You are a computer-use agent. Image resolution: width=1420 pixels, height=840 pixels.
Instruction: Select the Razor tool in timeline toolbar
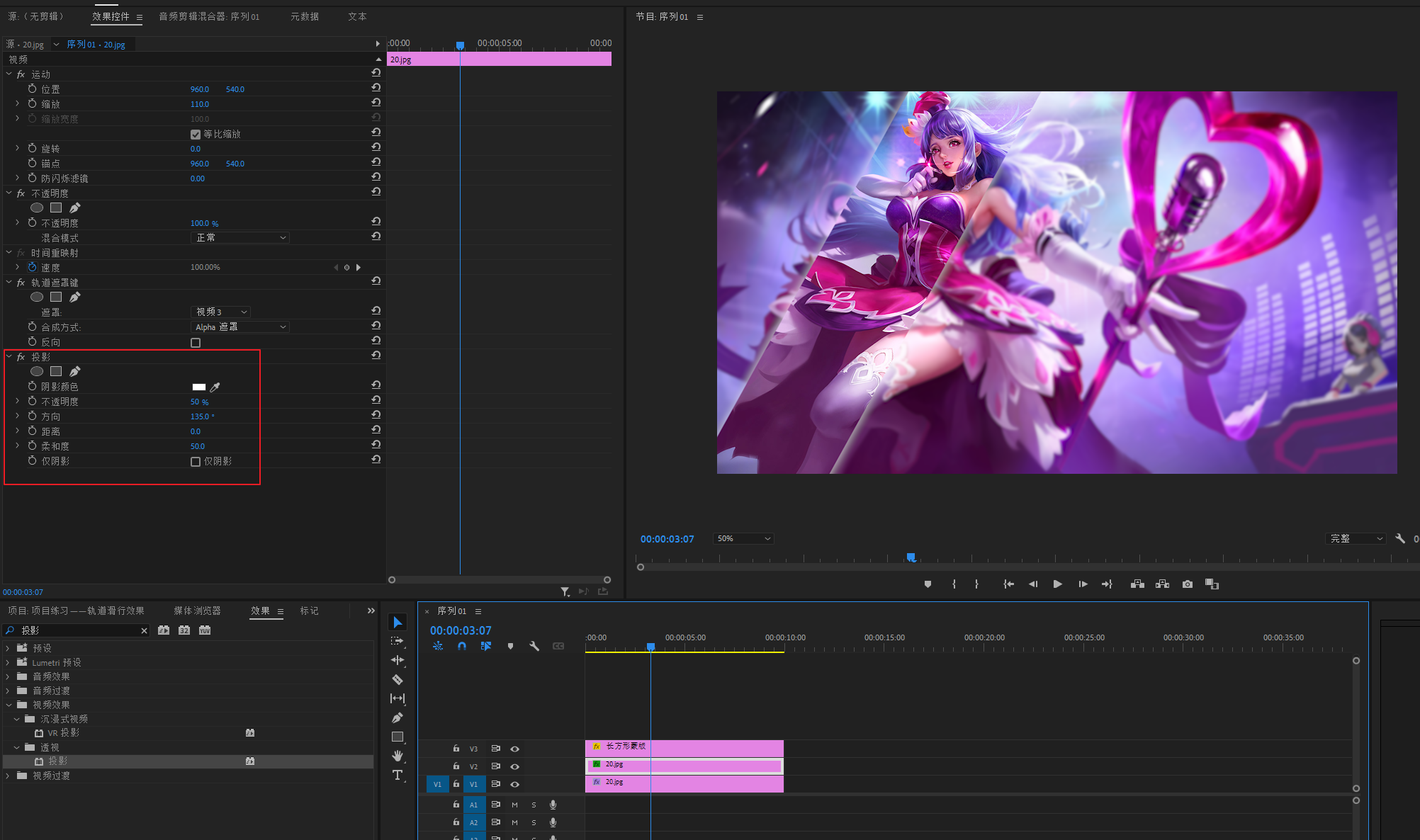pos(398,679)
